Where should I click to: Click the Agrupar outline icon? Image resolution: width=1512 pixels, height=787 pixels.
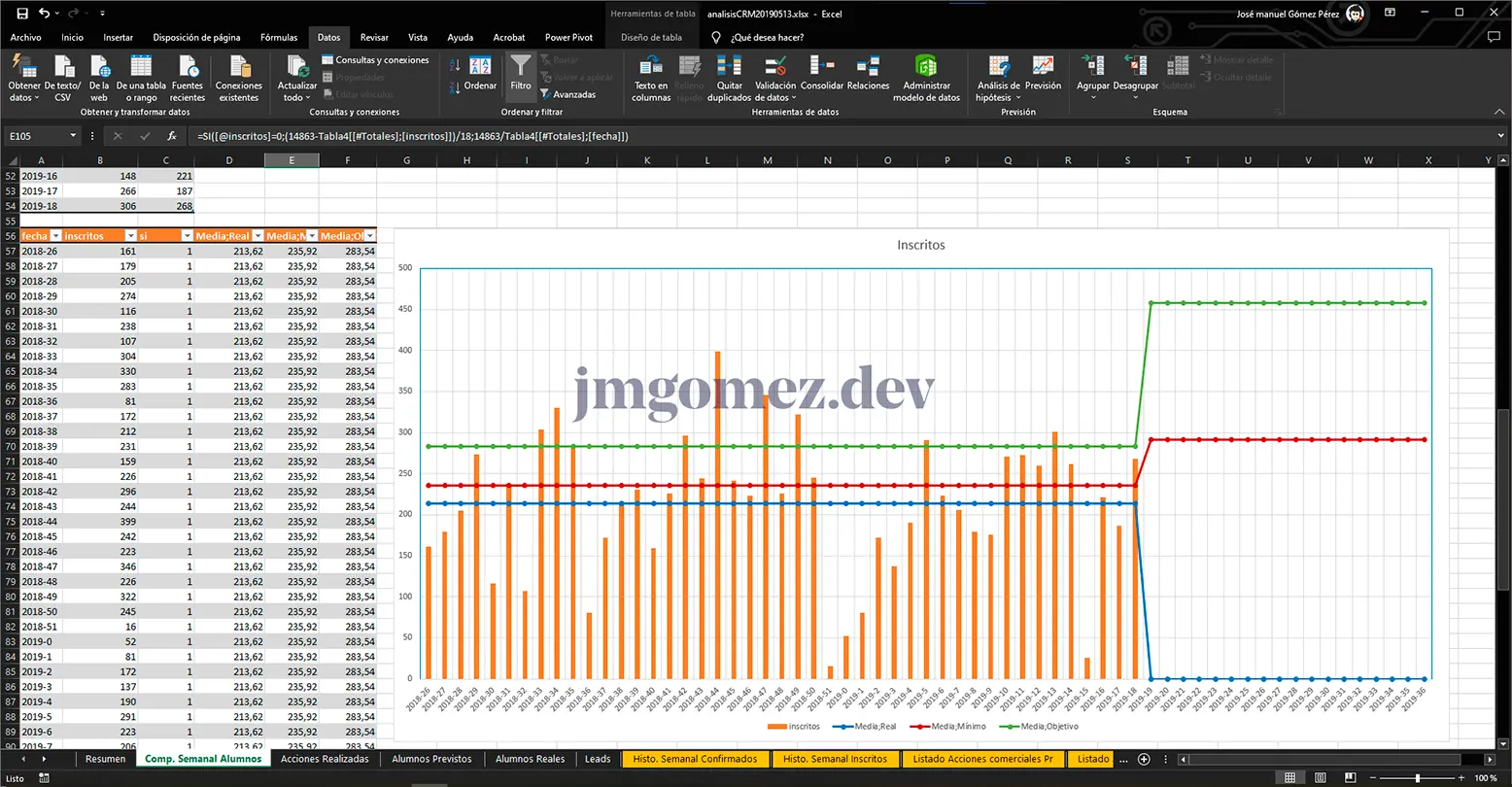tap(1092, 67)
